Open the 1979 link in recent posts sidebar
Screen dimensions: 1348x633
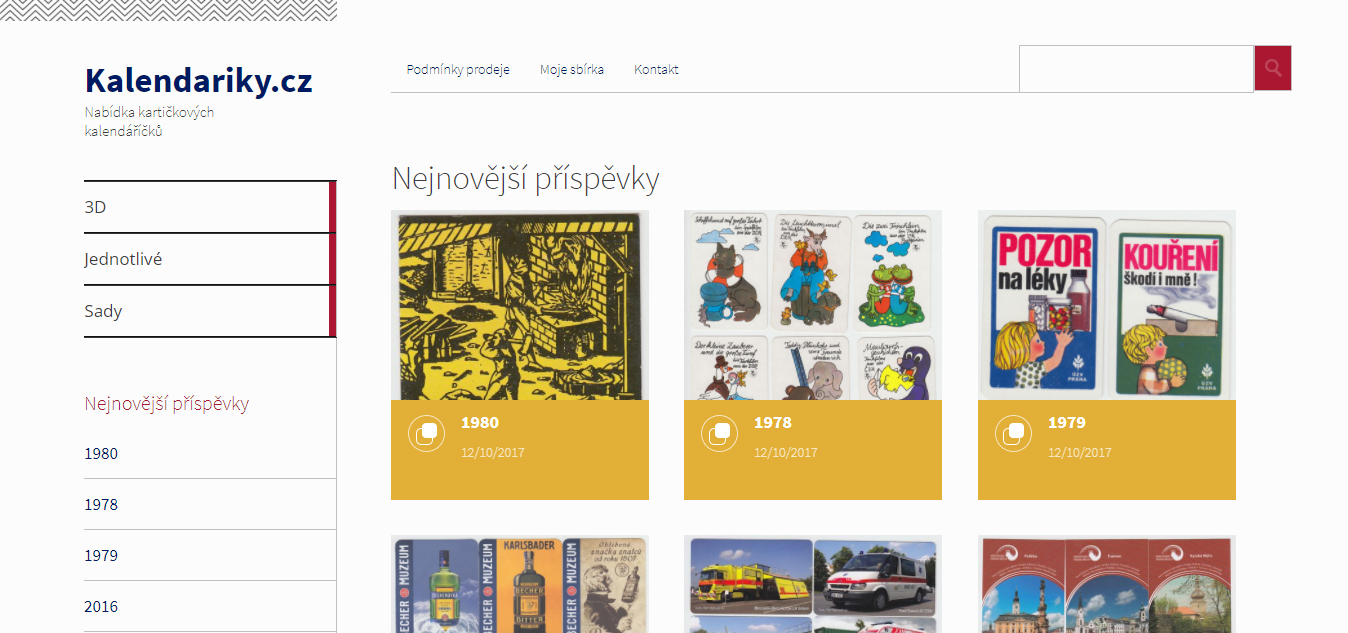pyautogui.click(x=101, y=555)
